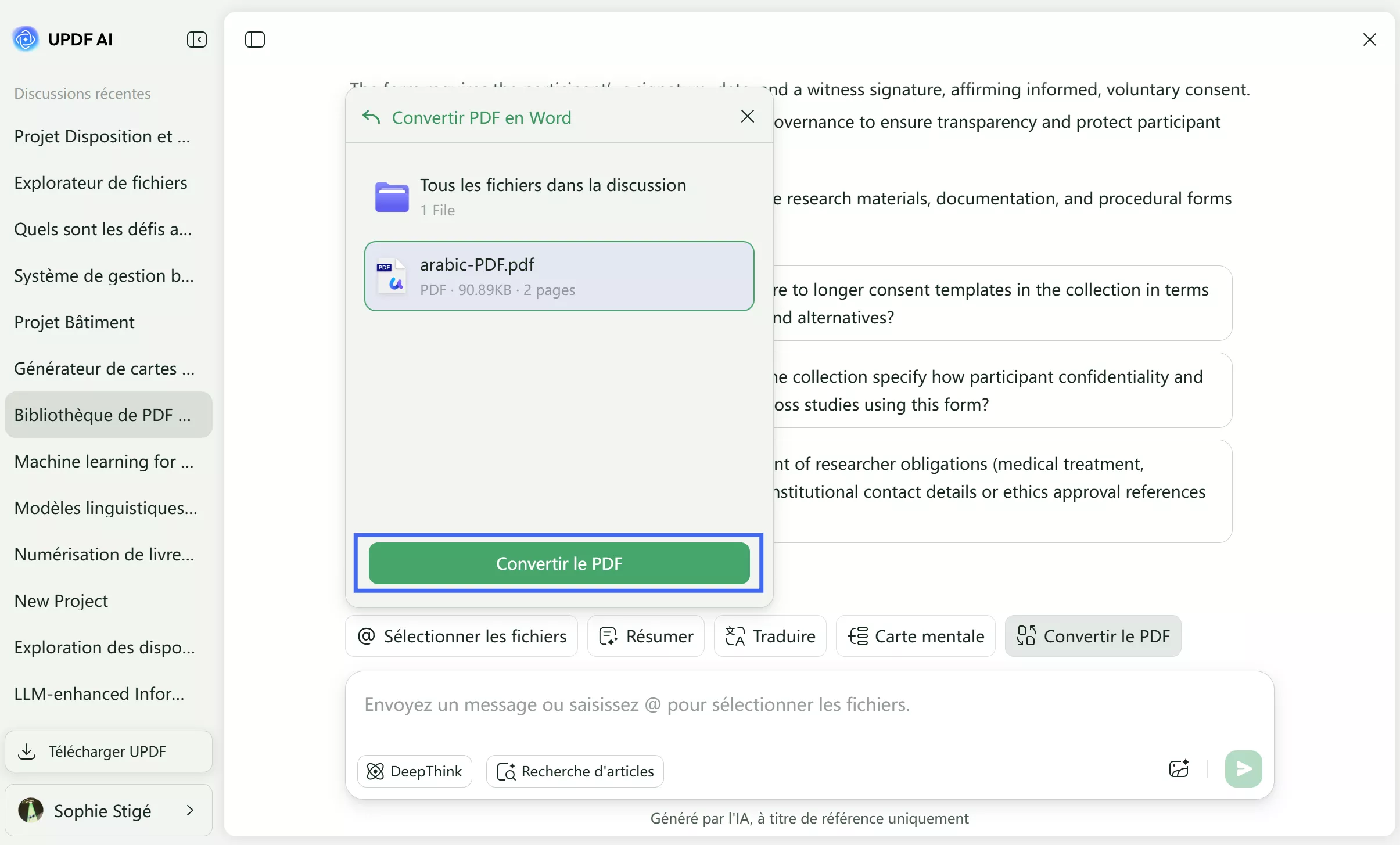Select the Résumer summarize icon
This screenshot has width=1400, height=845.
608,636
